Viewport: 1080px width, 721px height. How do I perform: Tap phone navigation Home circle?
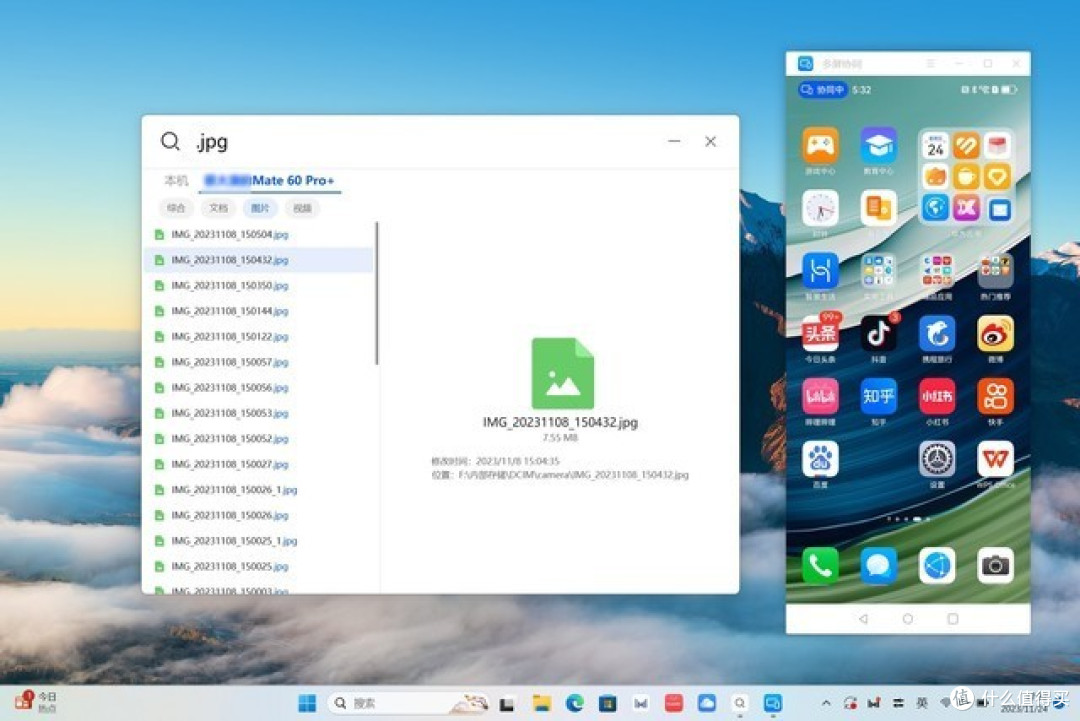(x=908, y=619)
